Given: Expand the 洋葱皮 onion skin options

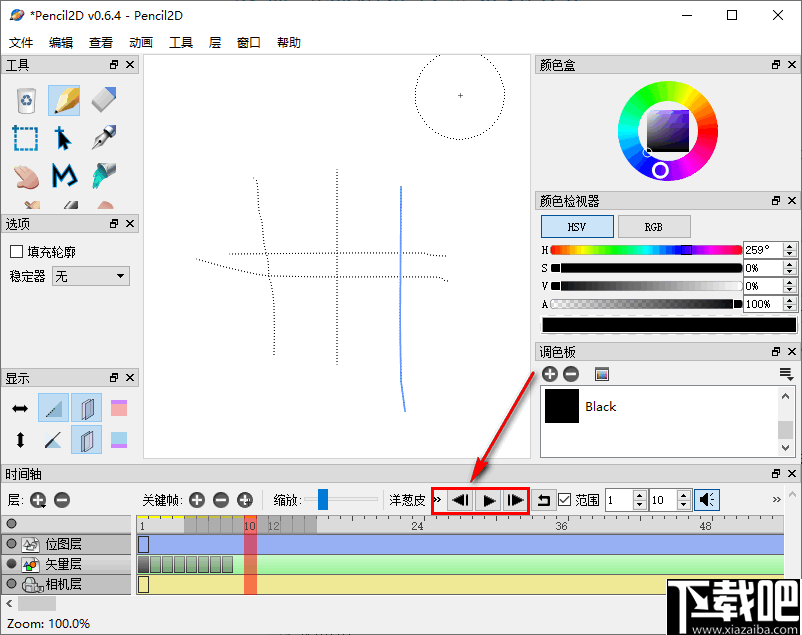Looking at the screenshot, I should pos(436,500).
